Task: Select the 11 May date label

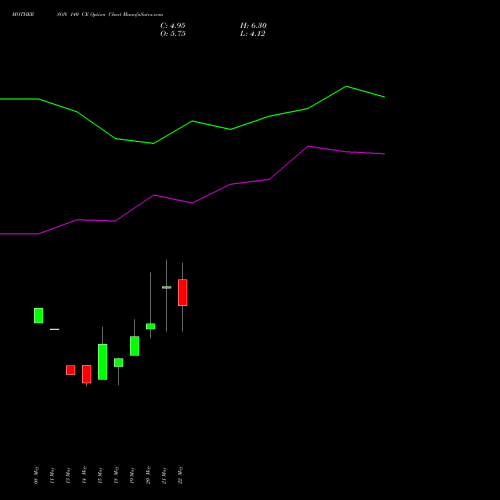Action: click(52, 475)
